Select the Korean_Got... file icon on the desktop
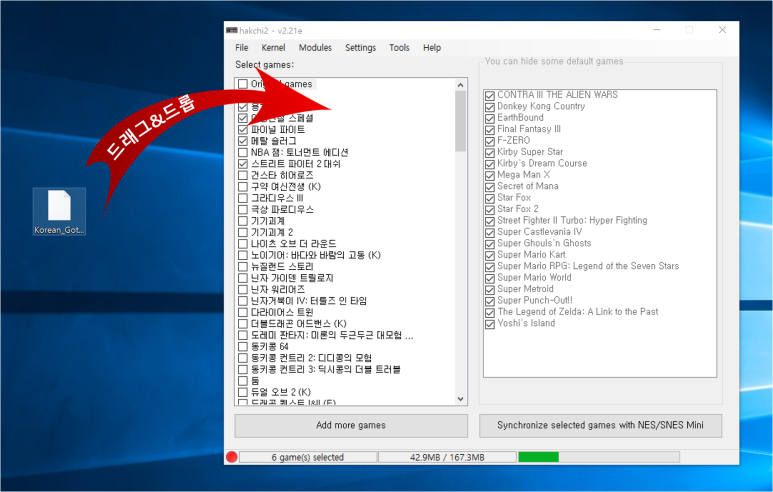Screen dimensions: 773x492 point(59,211)
